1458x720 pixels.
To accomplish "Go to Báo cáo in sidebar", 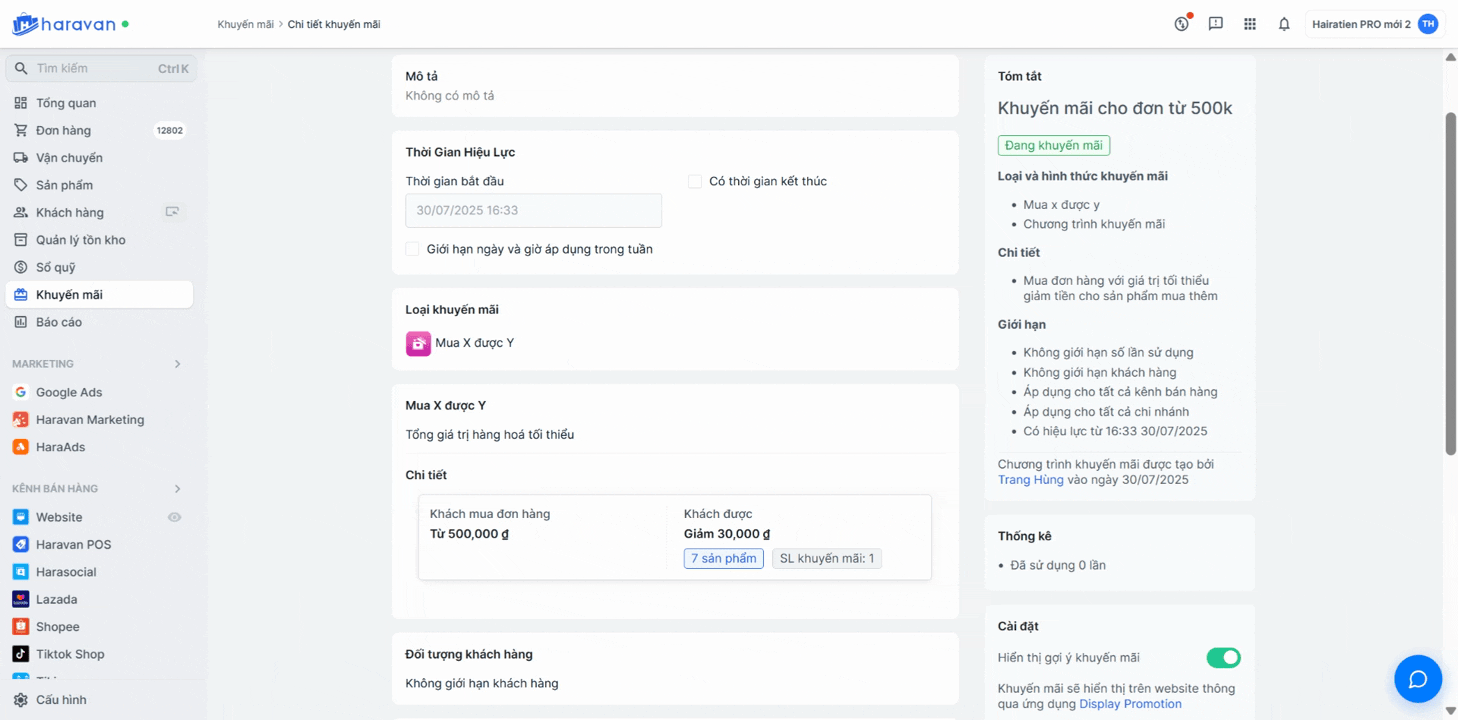I will click(59, 322).
